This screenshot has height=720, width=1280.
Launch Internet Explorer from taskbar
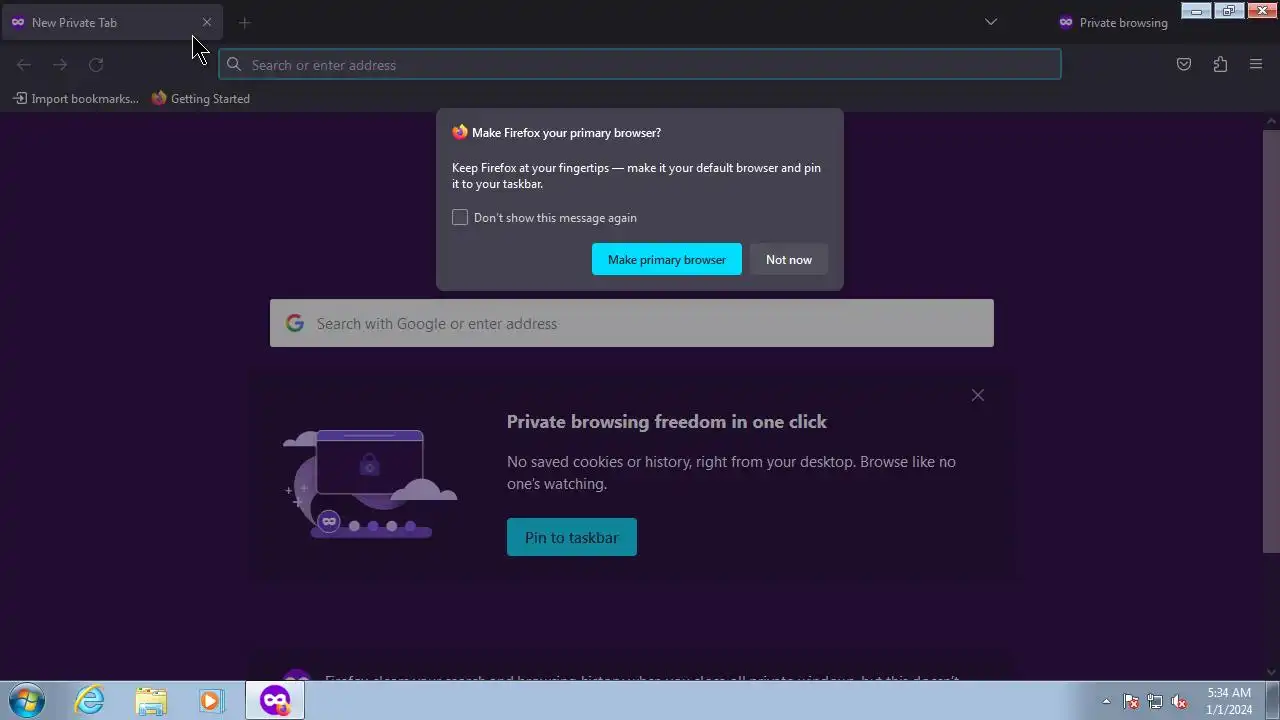point(90,700)
